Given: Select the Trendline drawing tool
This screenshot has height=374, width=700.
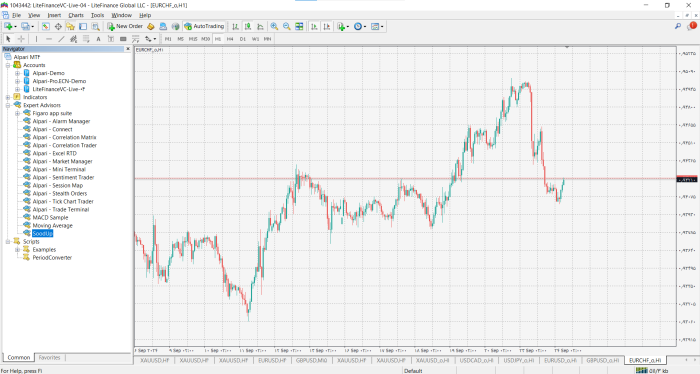Looking at the screenshot, I should click(x=61, y=39).
